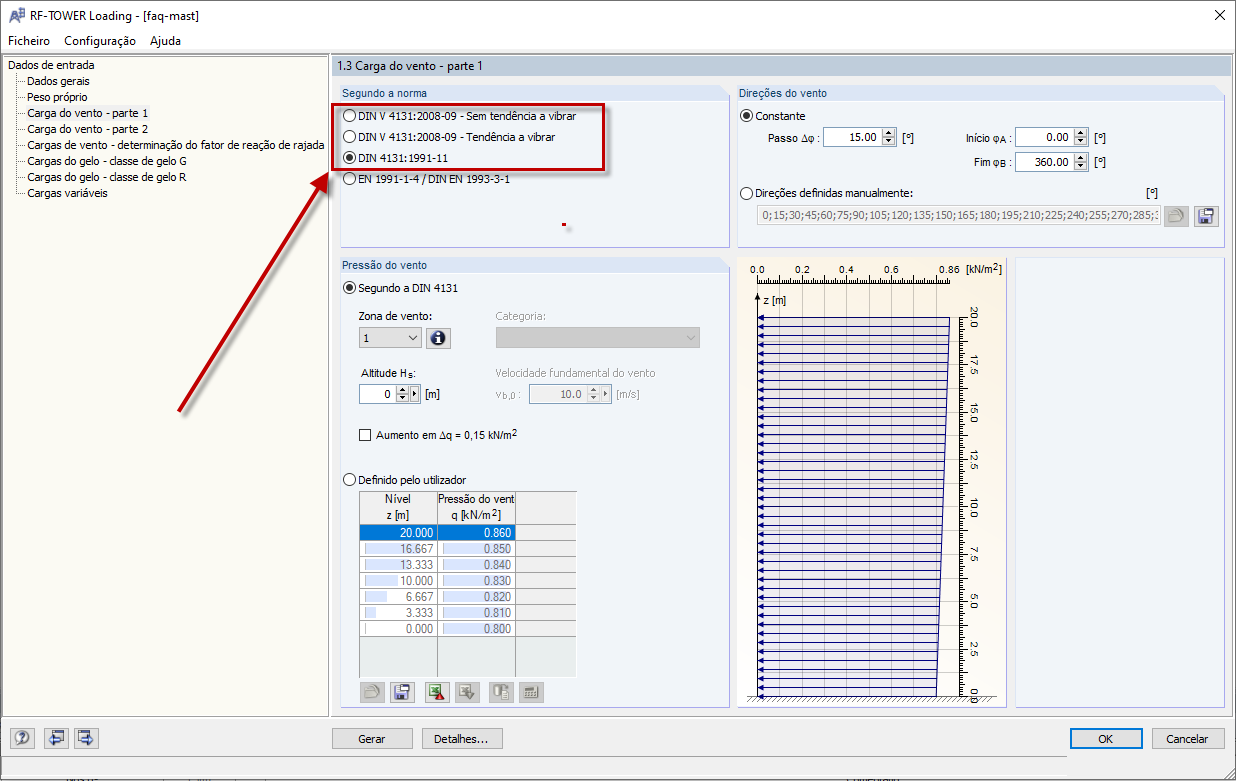Click Pressão do vento column header

[x=476, y=507]
